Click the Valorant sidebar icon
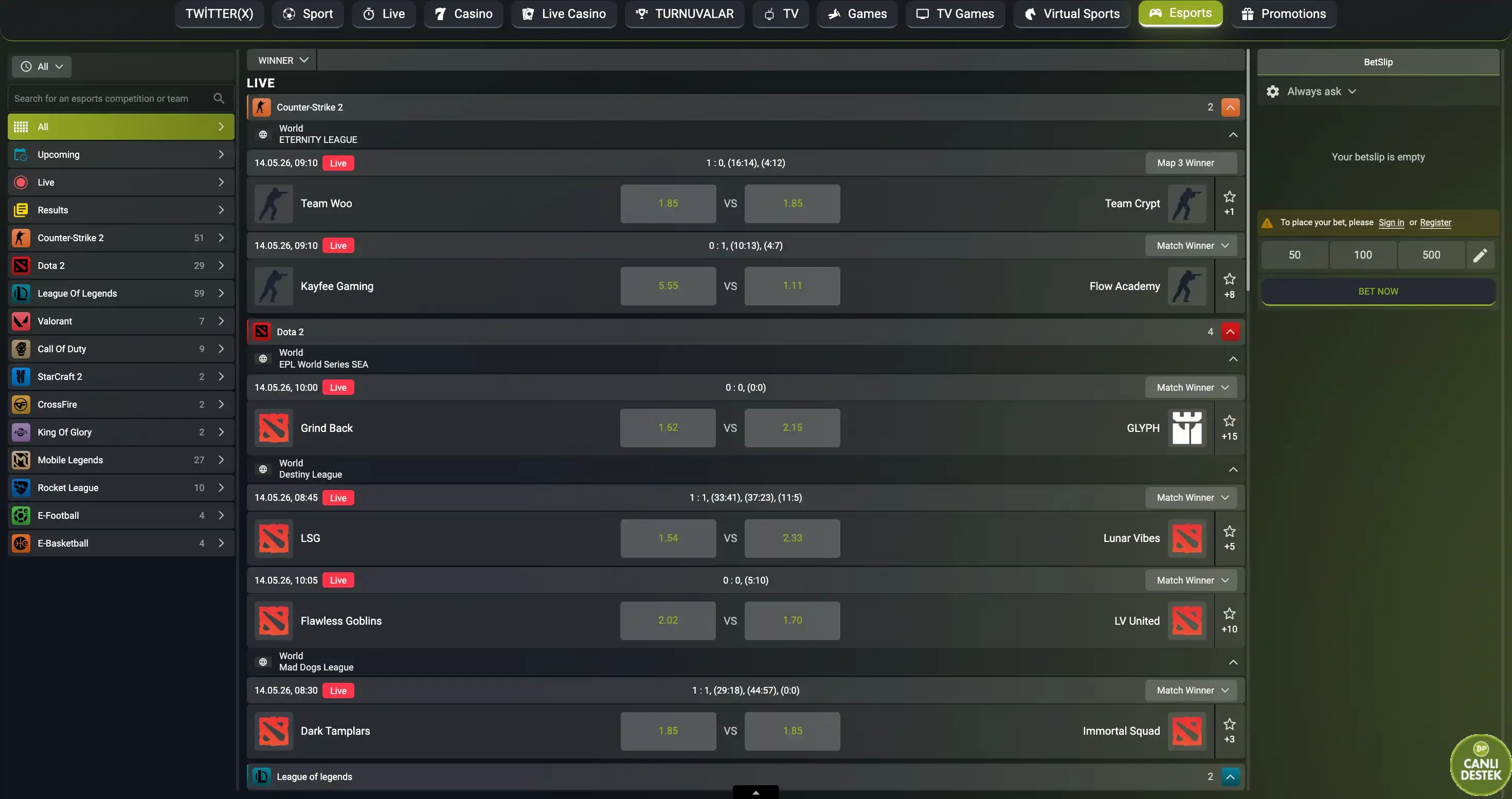 click(21, 321)
